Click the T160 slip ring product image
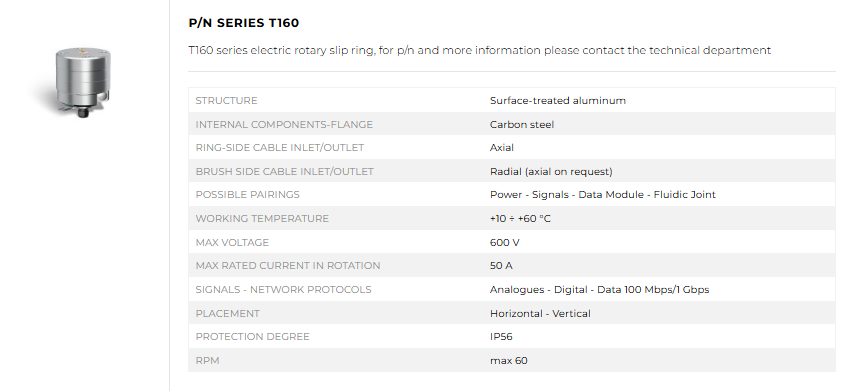The height and width of the screenshot is (391, 853). coord(83,82)
